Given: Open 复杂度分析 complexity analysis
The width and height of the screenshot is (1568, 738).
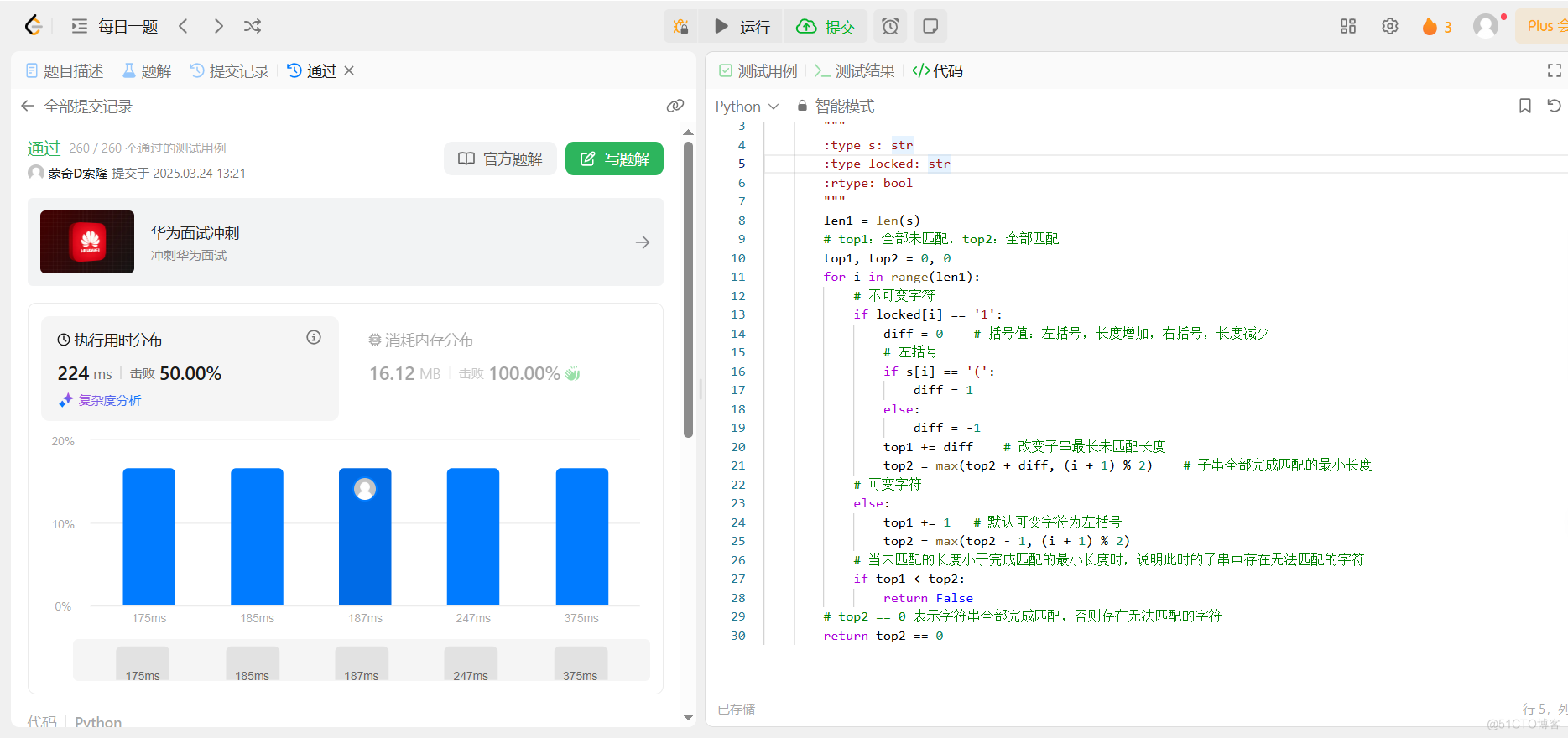Looking at the screenshot, I should 100,400.
